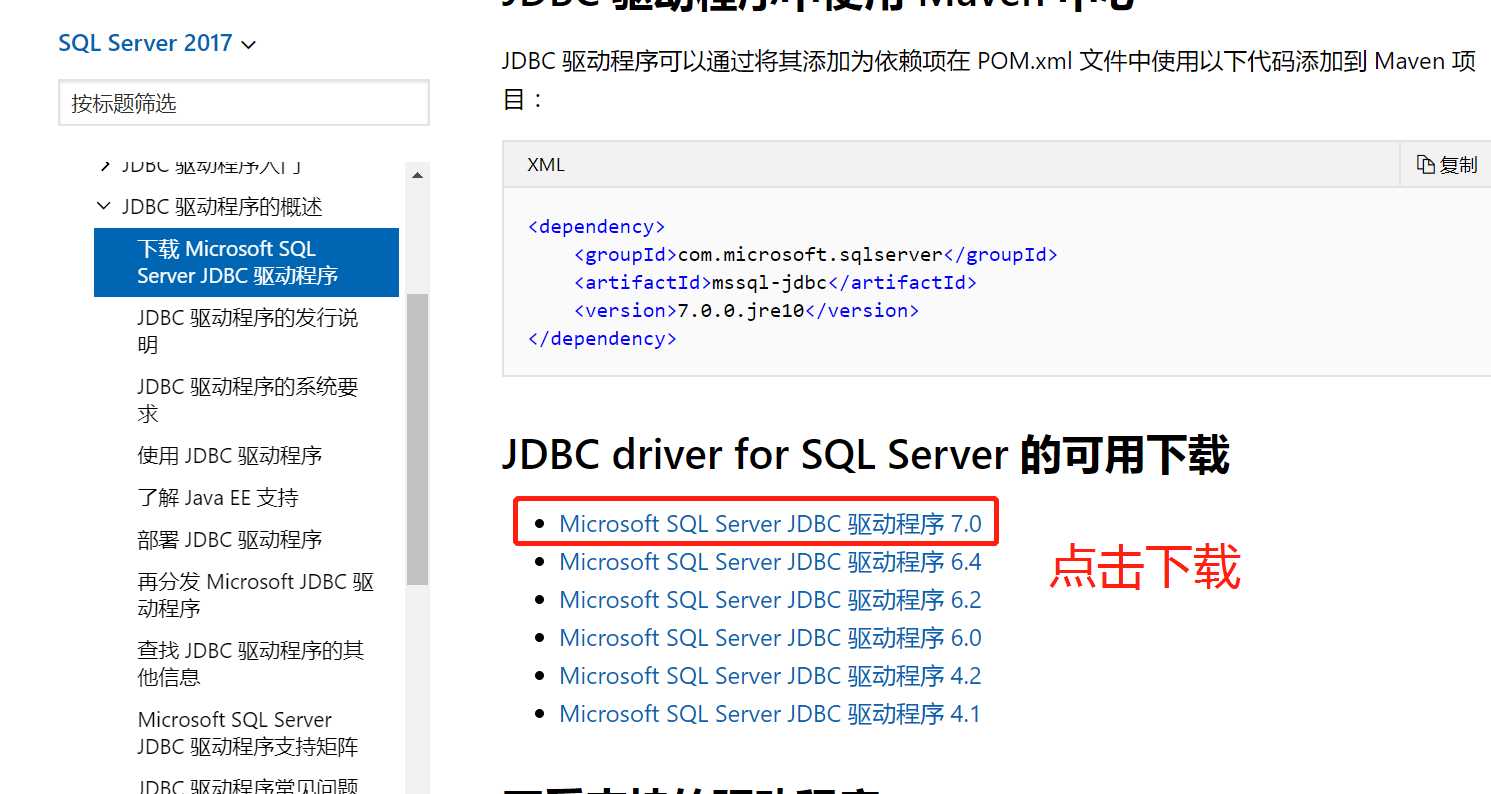This screenshot has height=794, width=1491.
Task: Open 查找 JDBC 驱动程序的其他信息 in sidebar
Action: point(250,664)
